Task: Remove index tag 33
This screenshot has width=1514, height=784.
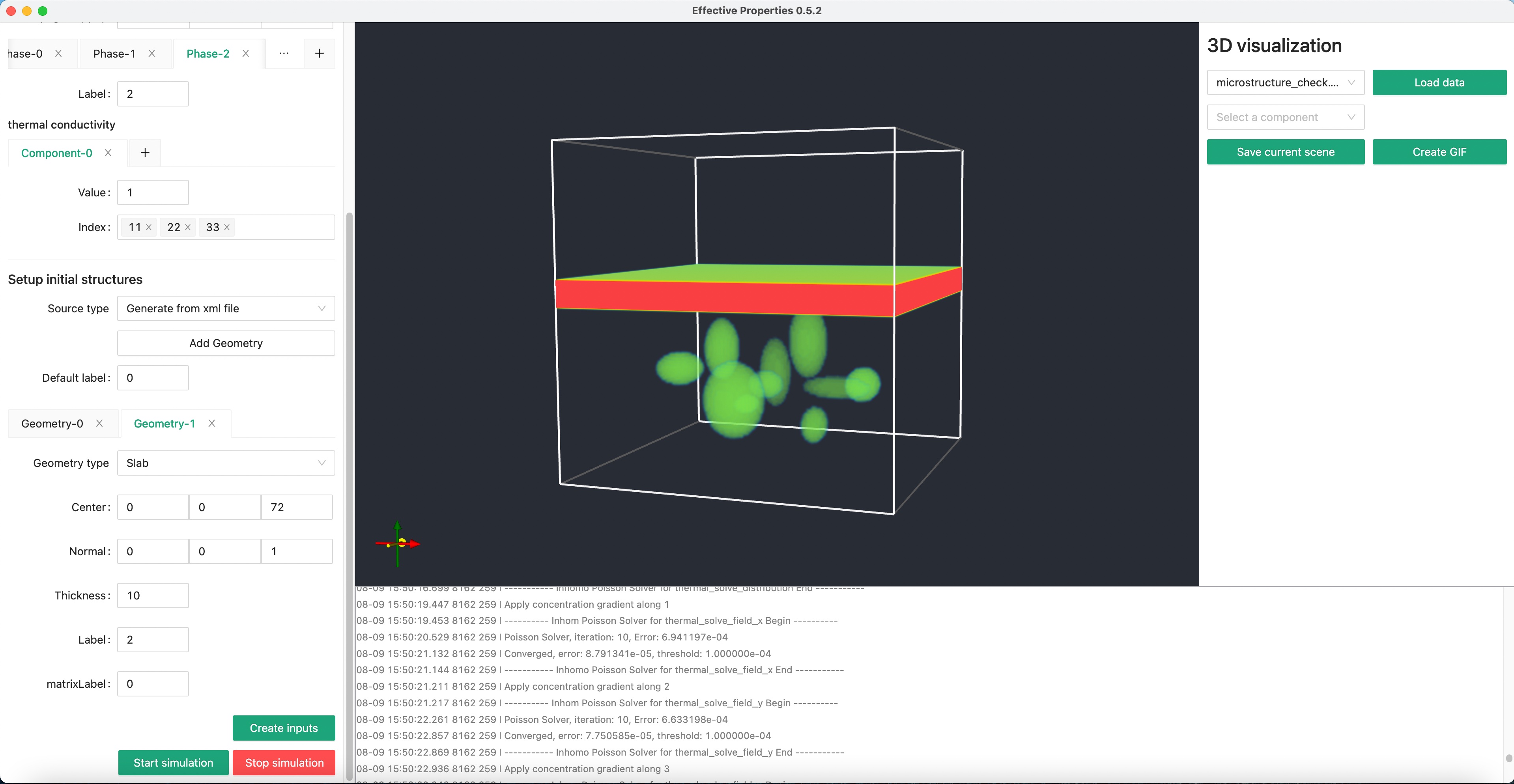Action: tap(227, 228)
